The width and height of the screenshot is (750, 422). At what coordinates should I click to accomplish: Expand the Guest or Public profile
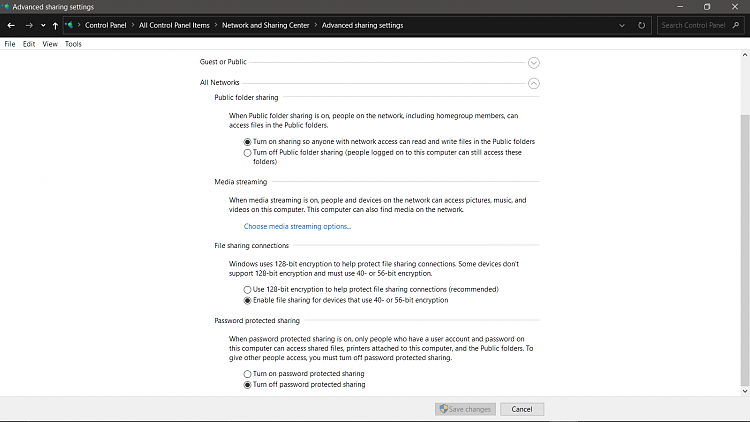pos(534,63)
